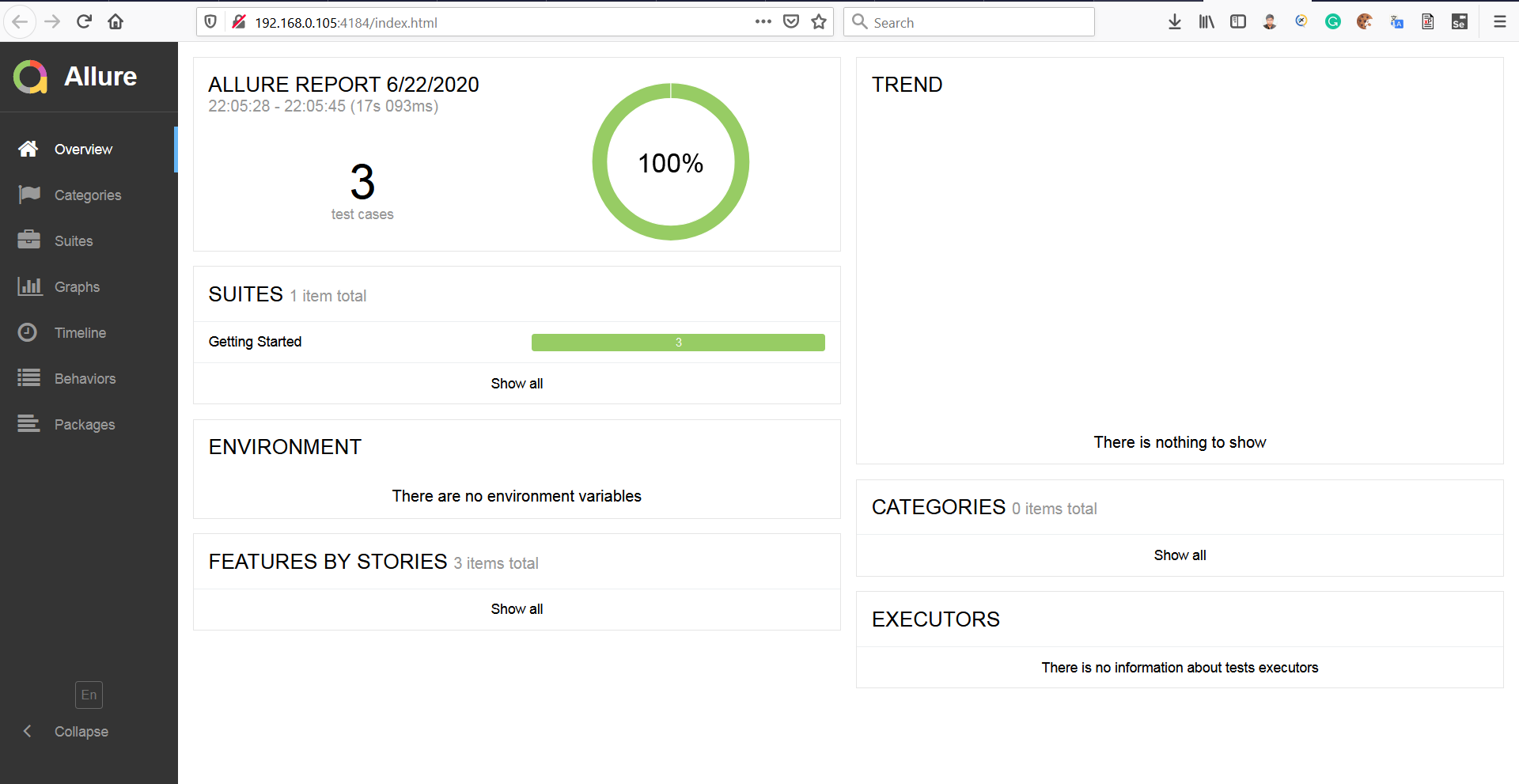Click the Allure logo icon

coord(31,77)
